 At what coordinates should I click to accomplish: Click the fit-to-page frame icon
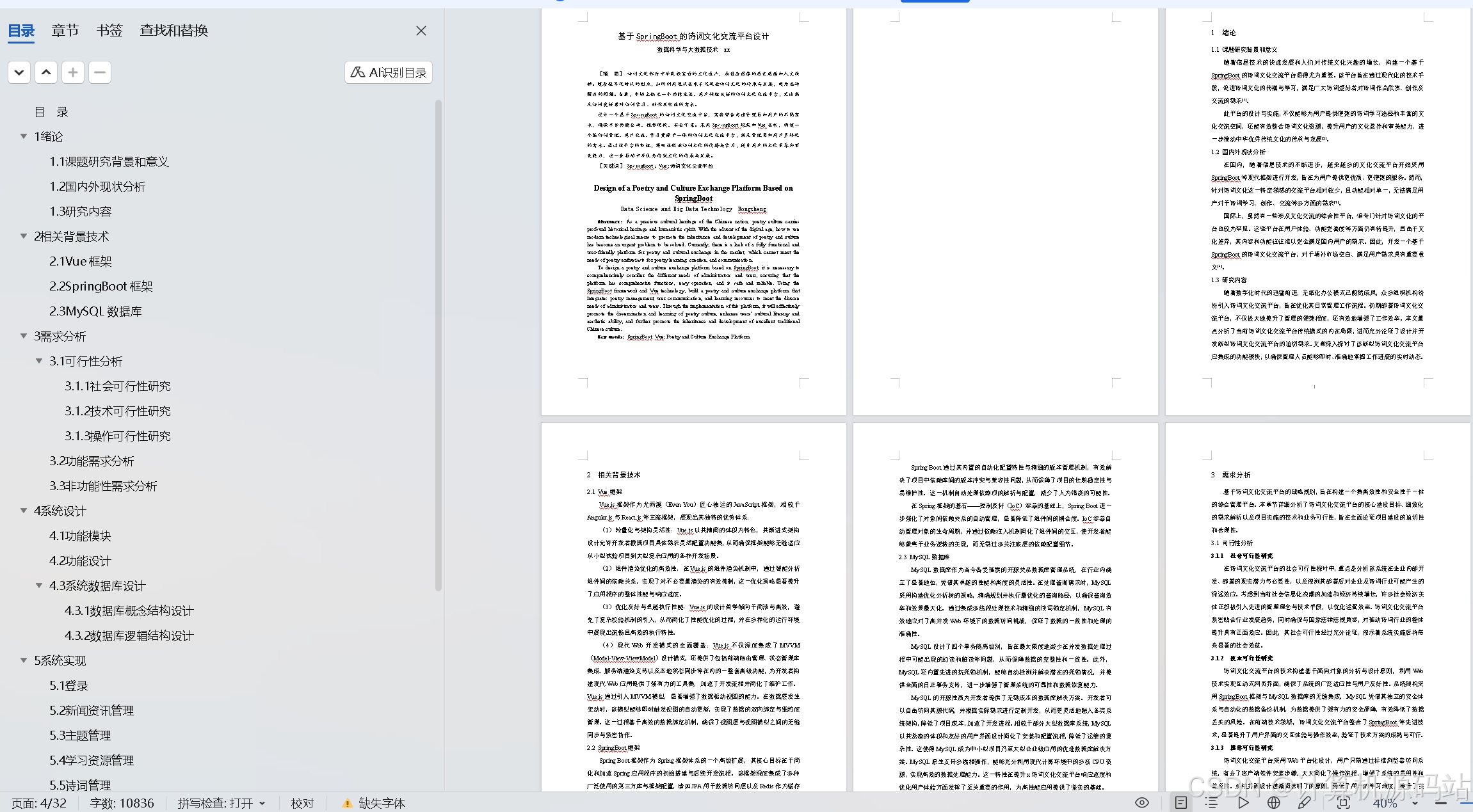[1344, 802]
